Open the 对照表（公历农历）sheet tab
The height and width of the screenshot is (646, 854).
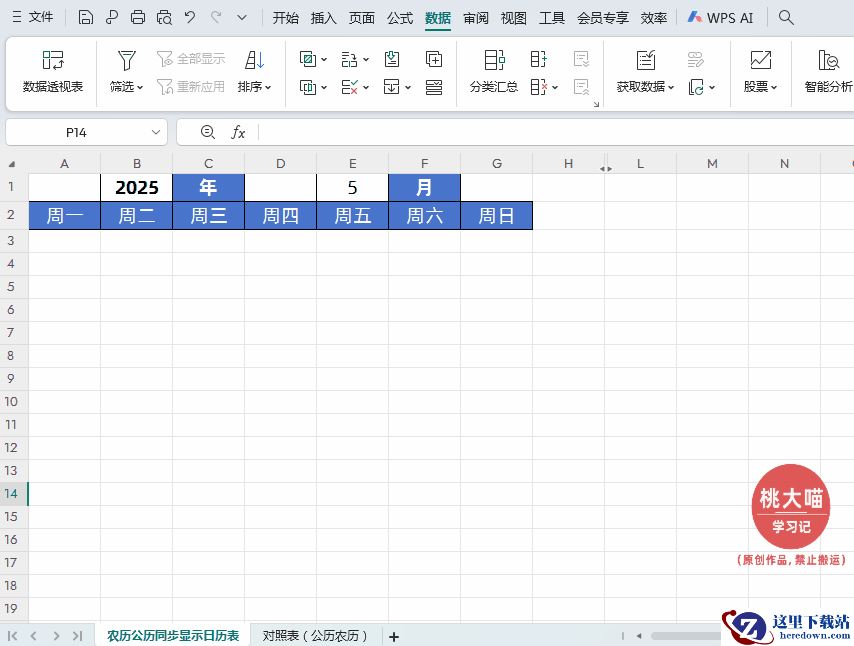click(x=315, y=636)
